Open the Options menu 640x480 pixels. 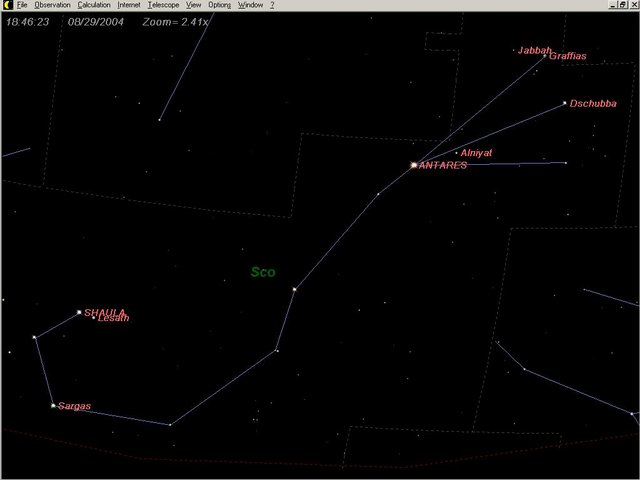point(220,5)
